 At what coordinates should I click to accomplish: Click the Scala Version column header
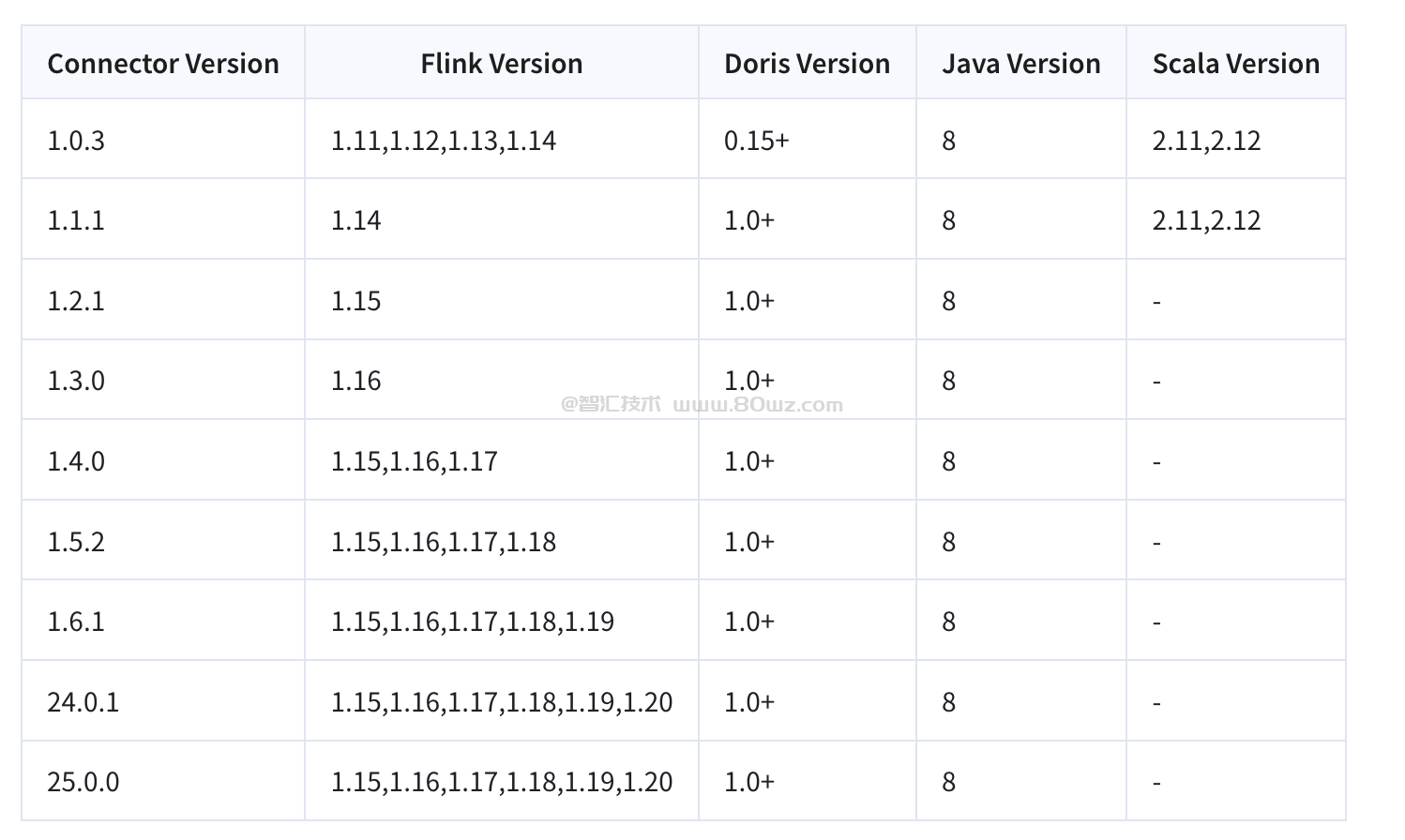[x=1235, y=64]
